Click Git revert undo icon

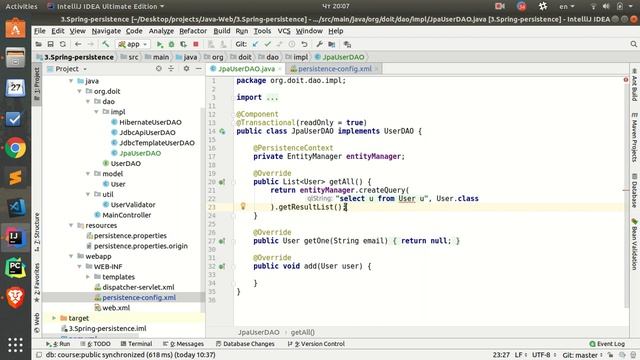[304, 44]
